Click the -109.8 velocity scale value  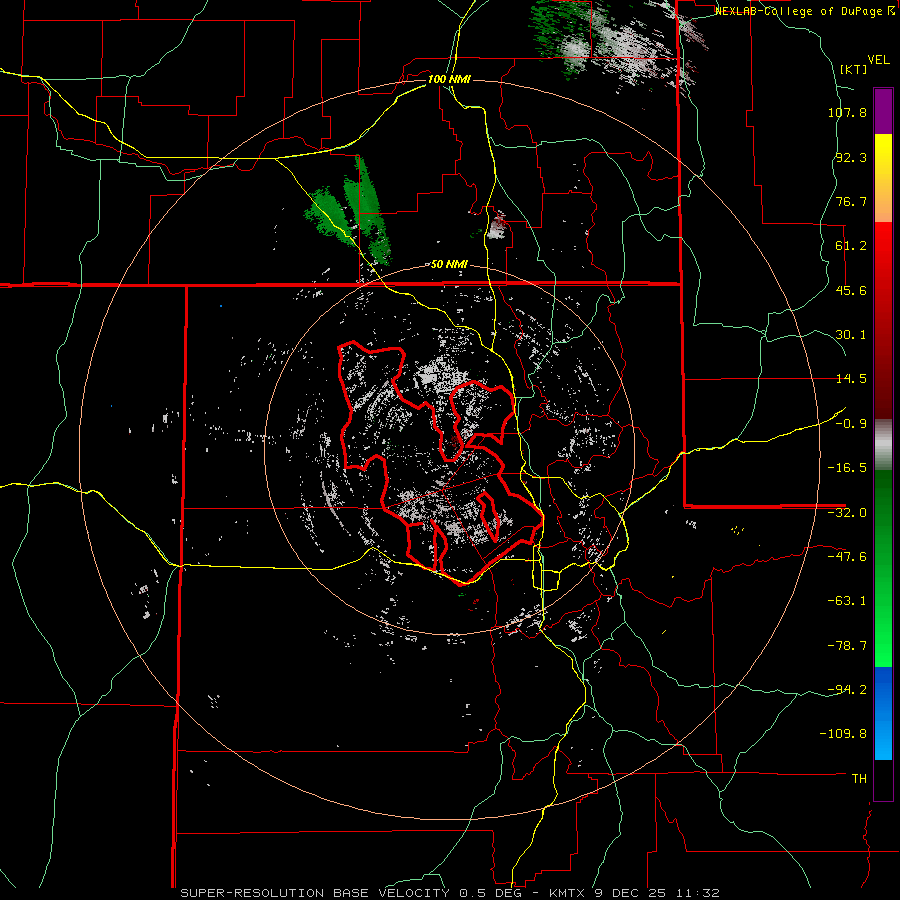[843, 734]
